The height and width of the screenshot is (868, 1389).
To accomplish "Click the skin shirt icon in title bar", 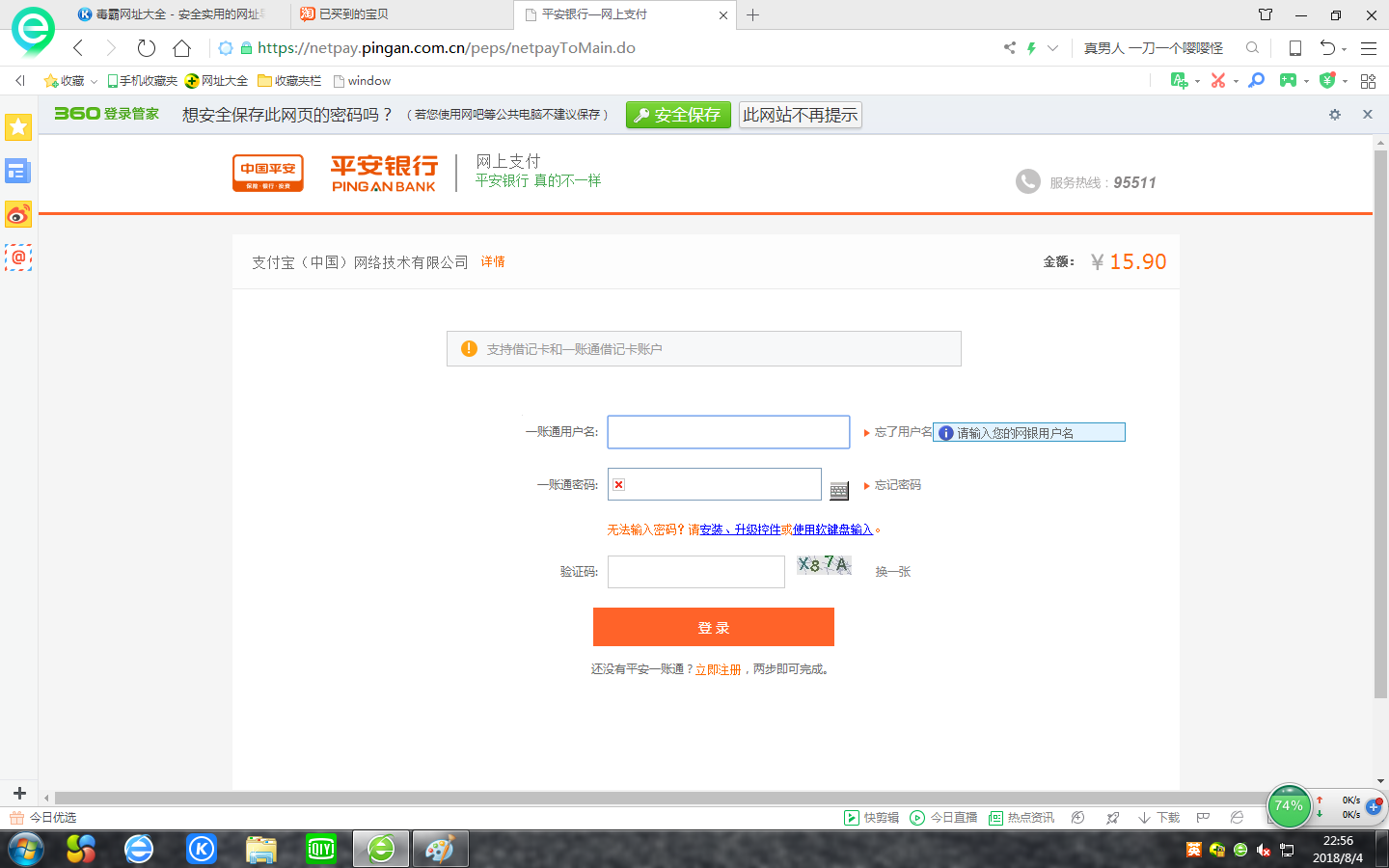I will (1266, 14).
